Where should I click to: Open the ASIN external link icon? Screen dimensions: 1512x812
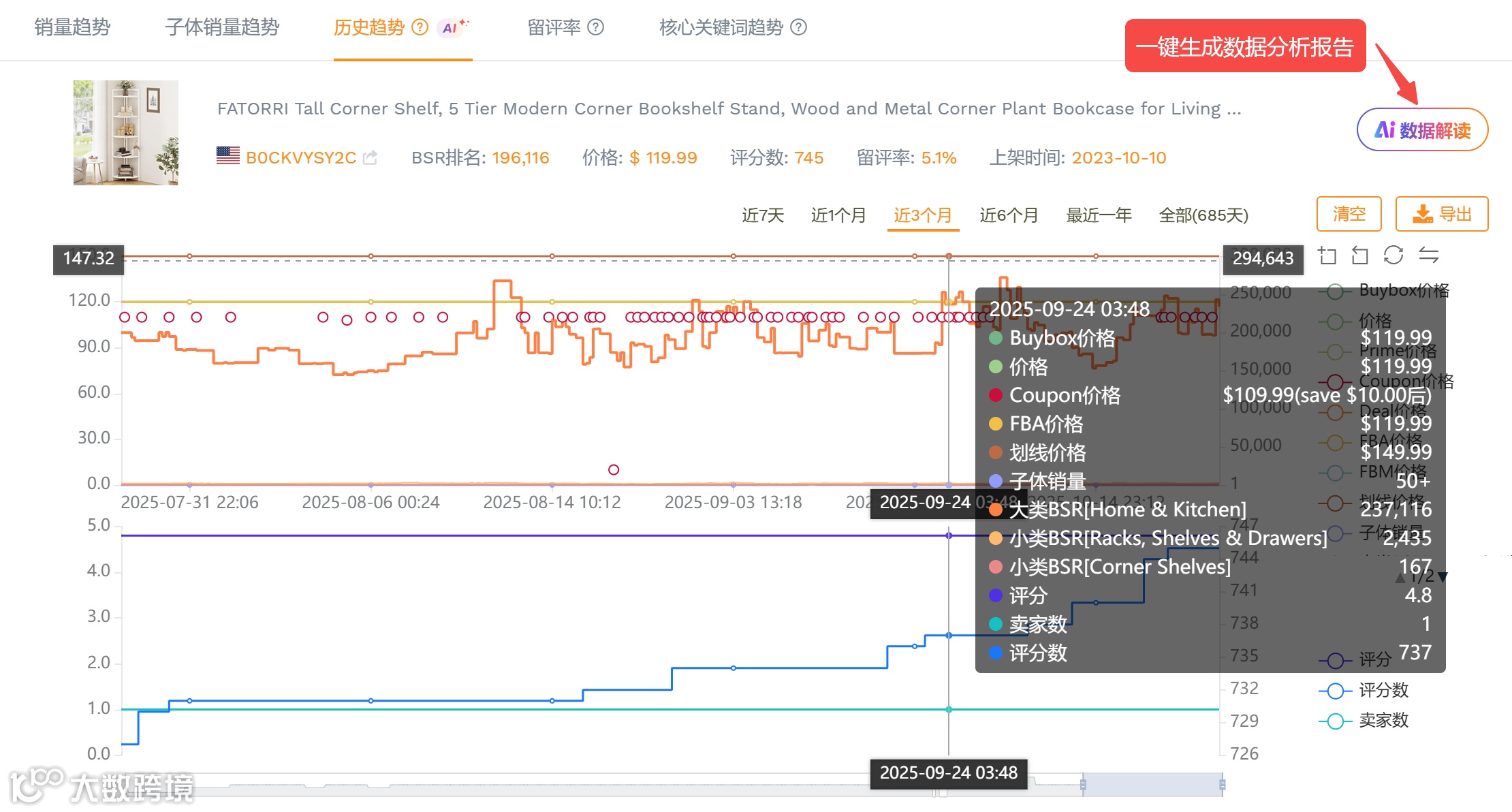370,158
